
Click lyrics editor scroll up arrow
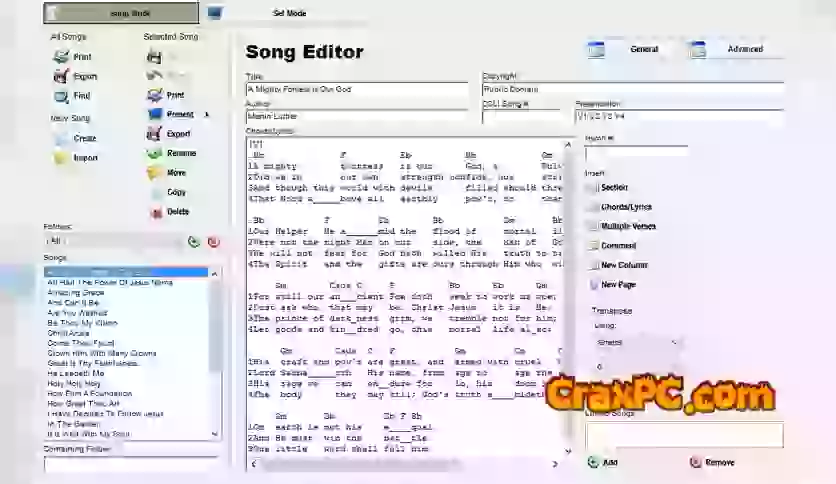coord(567,144)
